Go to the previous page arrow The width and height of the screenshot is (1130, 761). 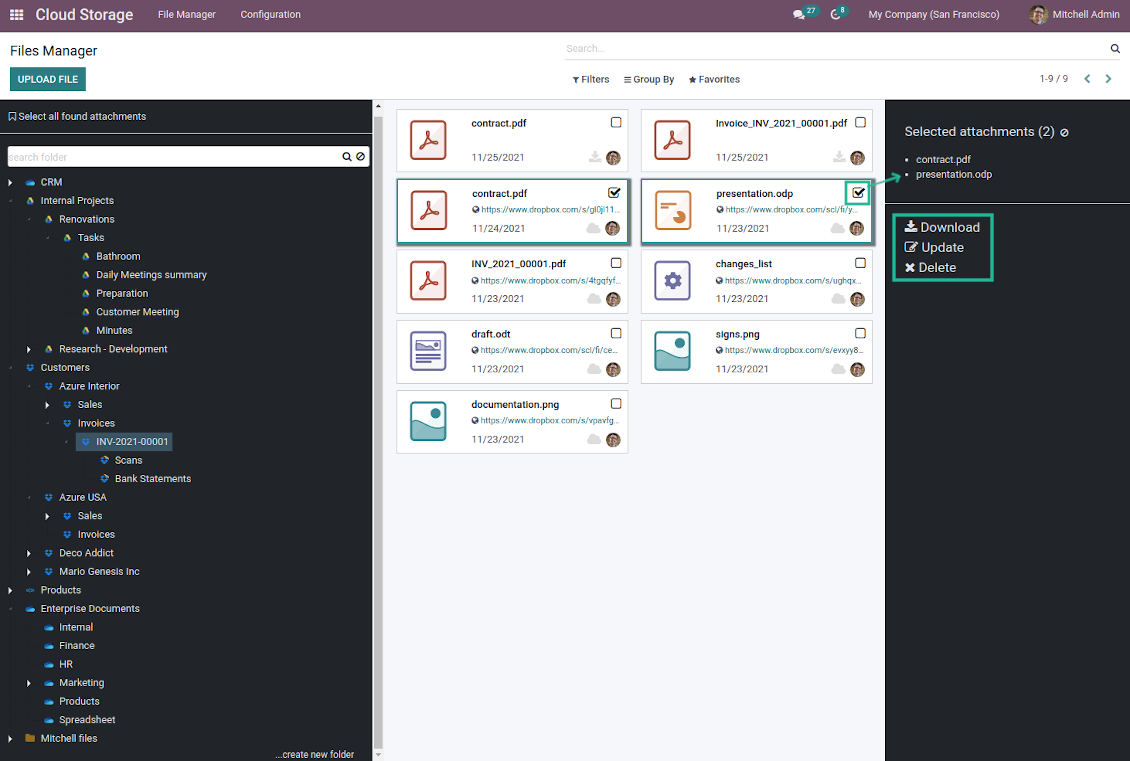(1087, 79)
